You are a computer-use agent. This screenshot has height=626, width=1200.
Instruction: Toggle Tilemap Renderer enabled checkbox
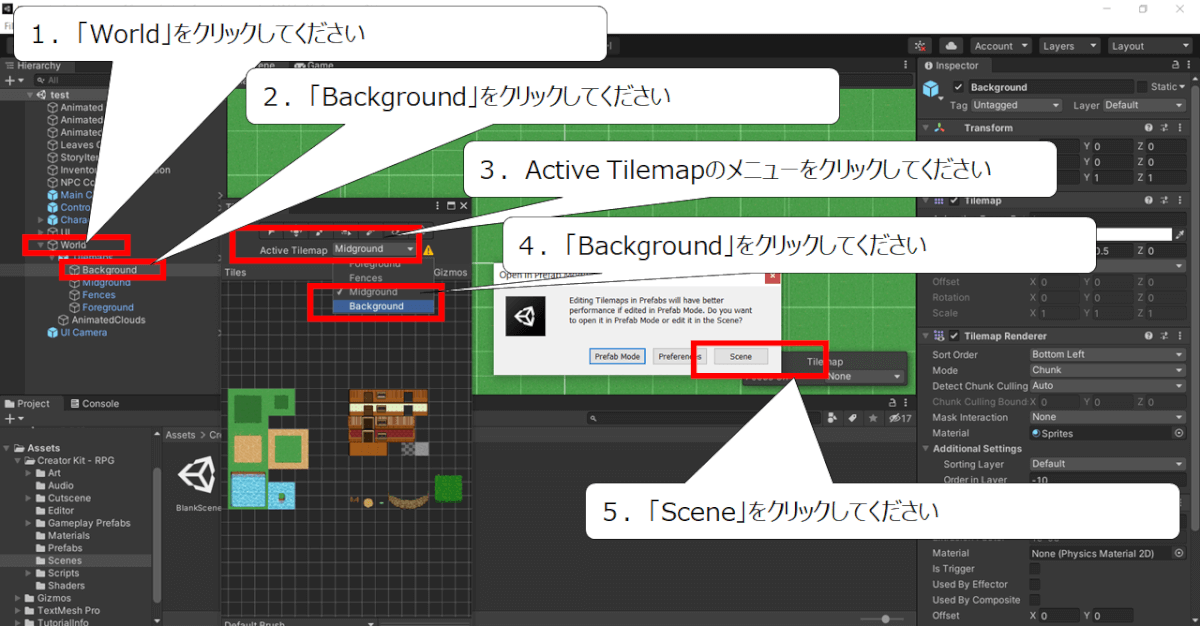(955, 336)
